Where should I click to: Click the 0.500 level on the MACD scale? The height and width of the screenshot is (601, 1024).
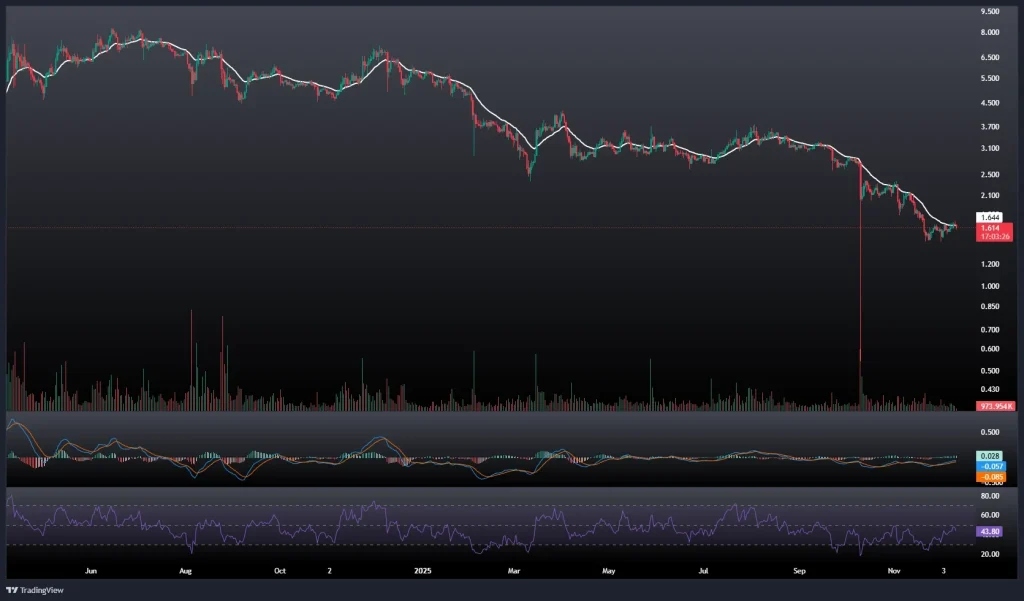coord(990,433)
